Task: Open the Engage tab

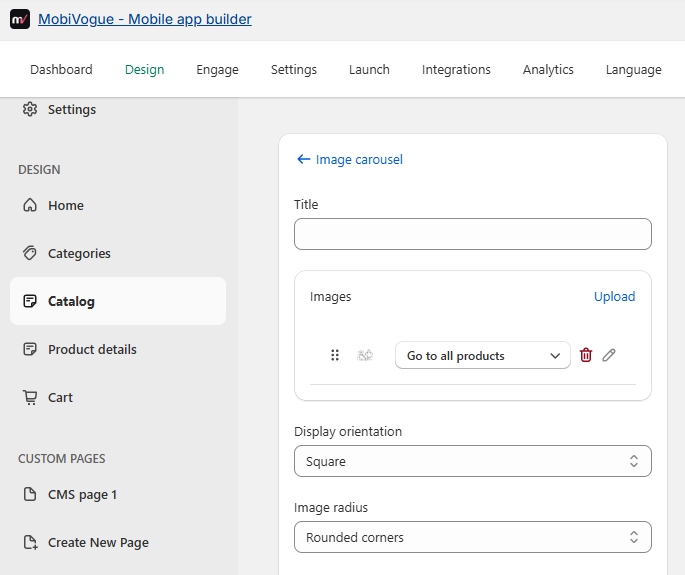Action: (x=218, y=69)
